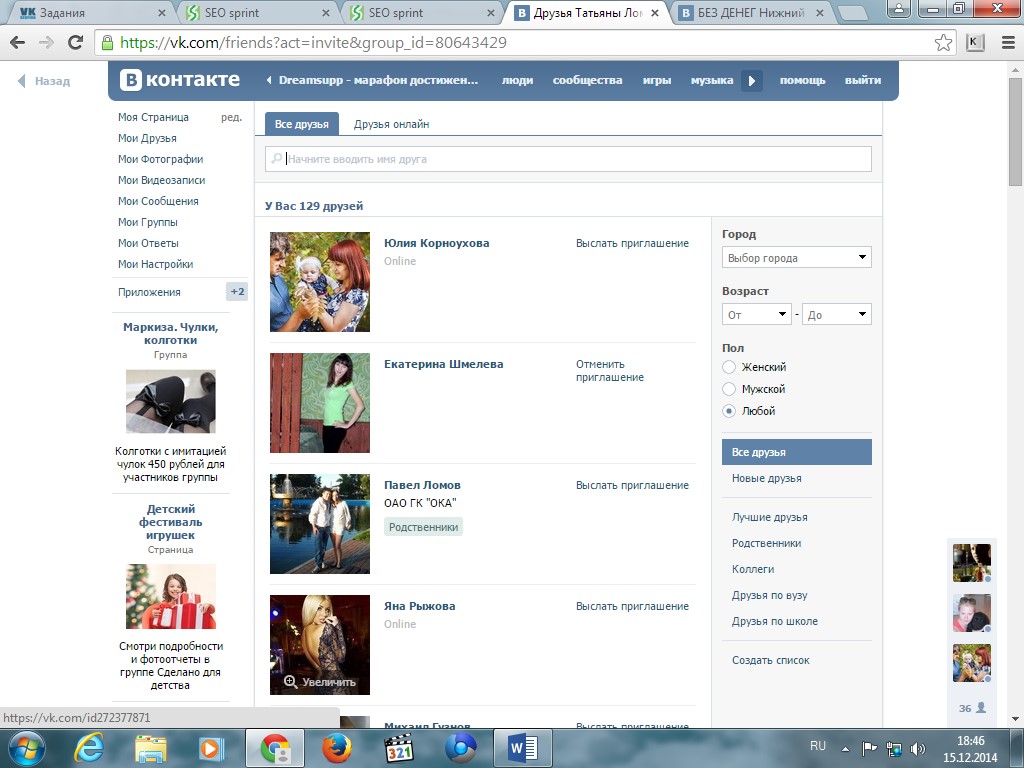The image size is (1024, 768).
Task: Switch to Друзья онлайн tab
Action: (391, 124)
